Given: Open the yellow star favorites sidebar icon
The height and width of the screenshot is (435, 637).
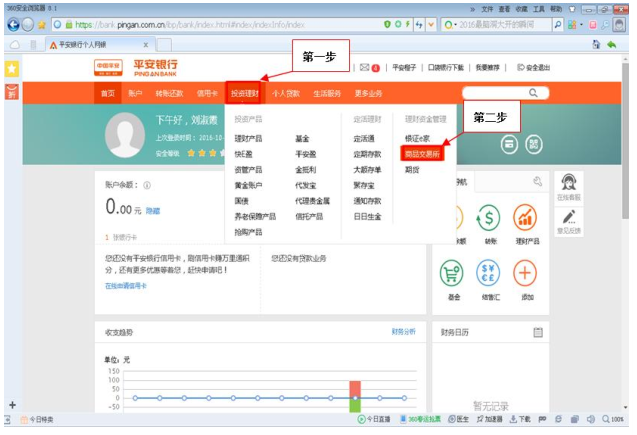Looking at the screenshot, I should (x=12, y=69).
